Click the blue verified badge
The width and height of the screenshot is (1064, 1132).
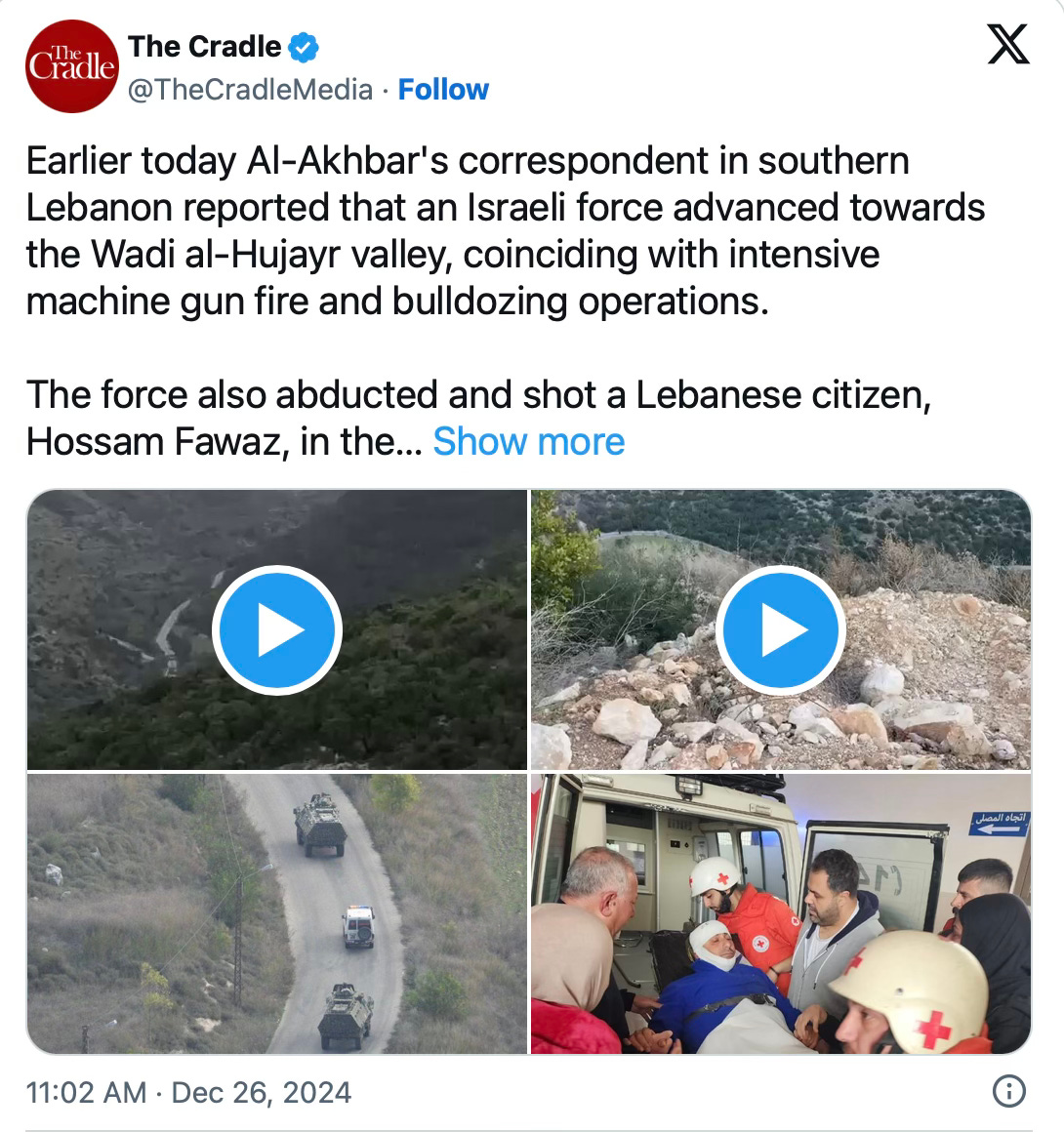pyautogui.click(x=304, y=48)
